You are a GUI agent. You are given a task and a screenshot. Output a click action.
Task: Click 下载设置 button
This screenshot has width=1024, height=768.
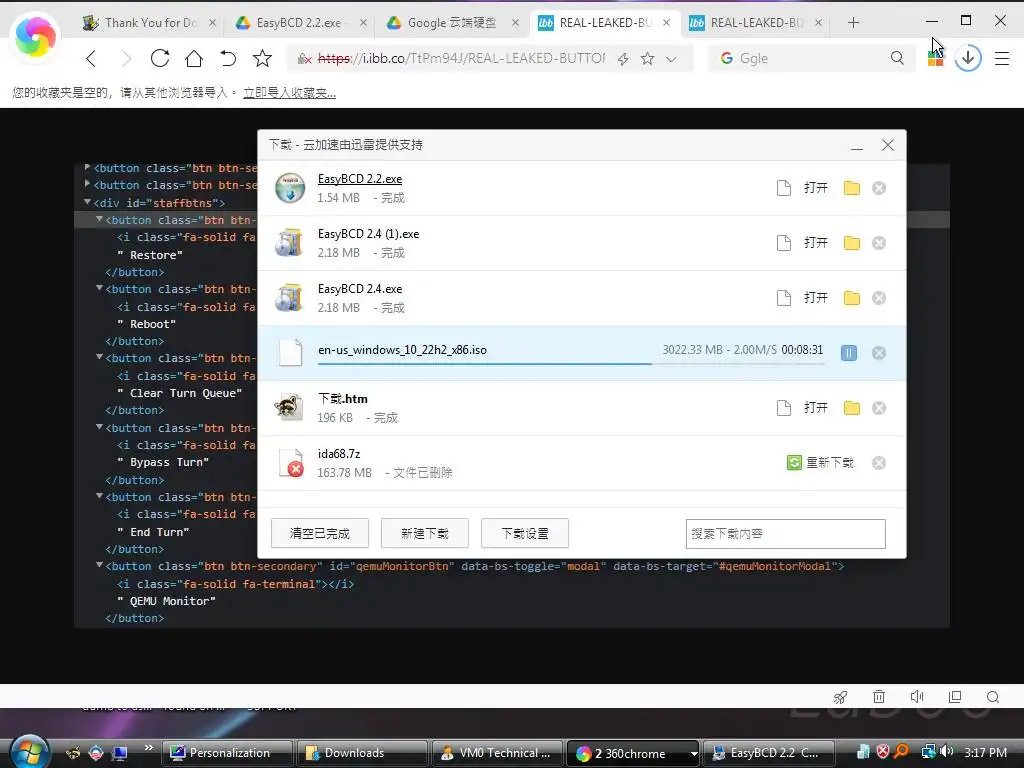point(525,534)
